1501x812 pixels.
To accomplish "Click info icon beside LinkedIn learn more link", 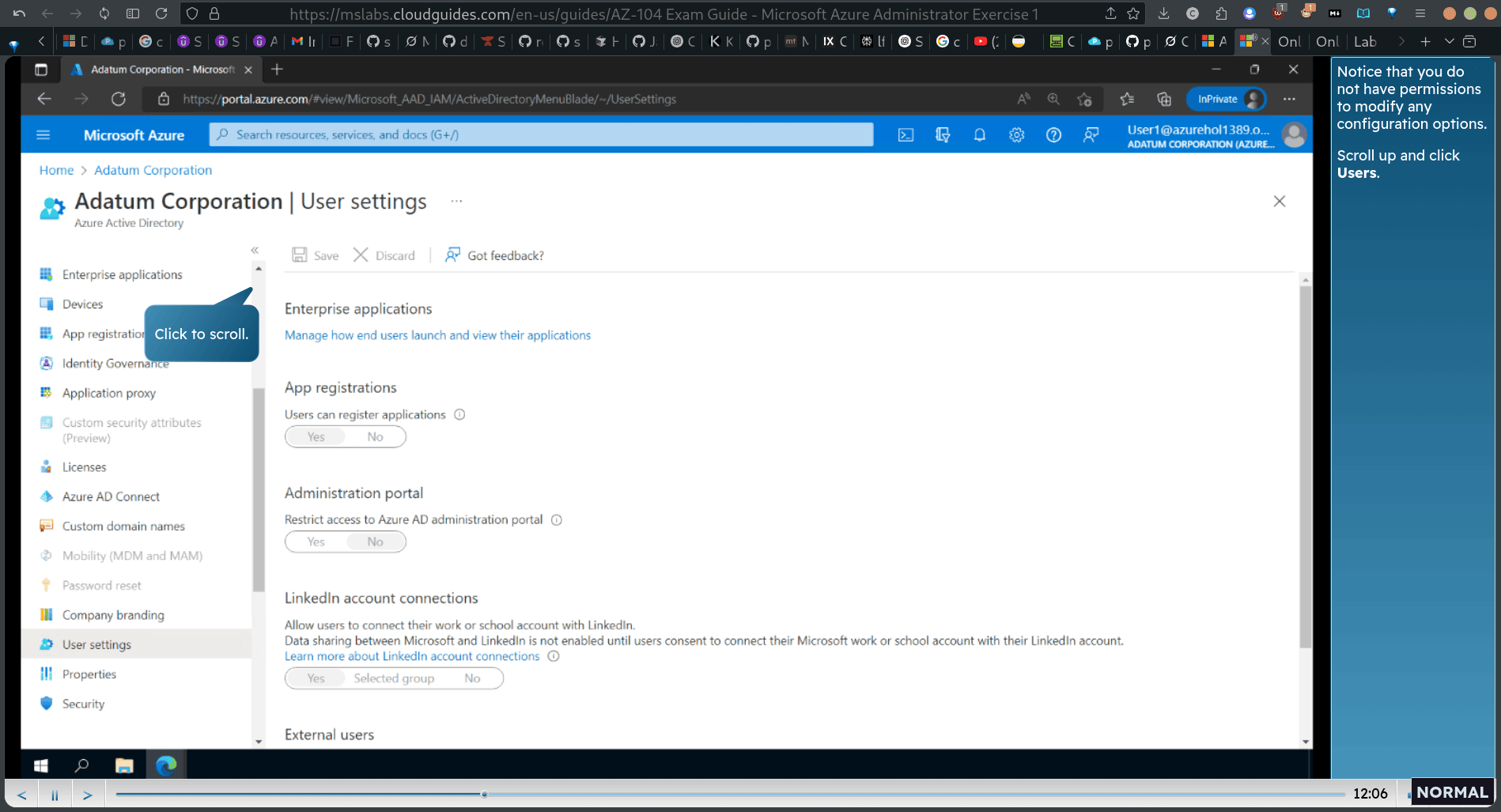I will (x=554, y=656).
